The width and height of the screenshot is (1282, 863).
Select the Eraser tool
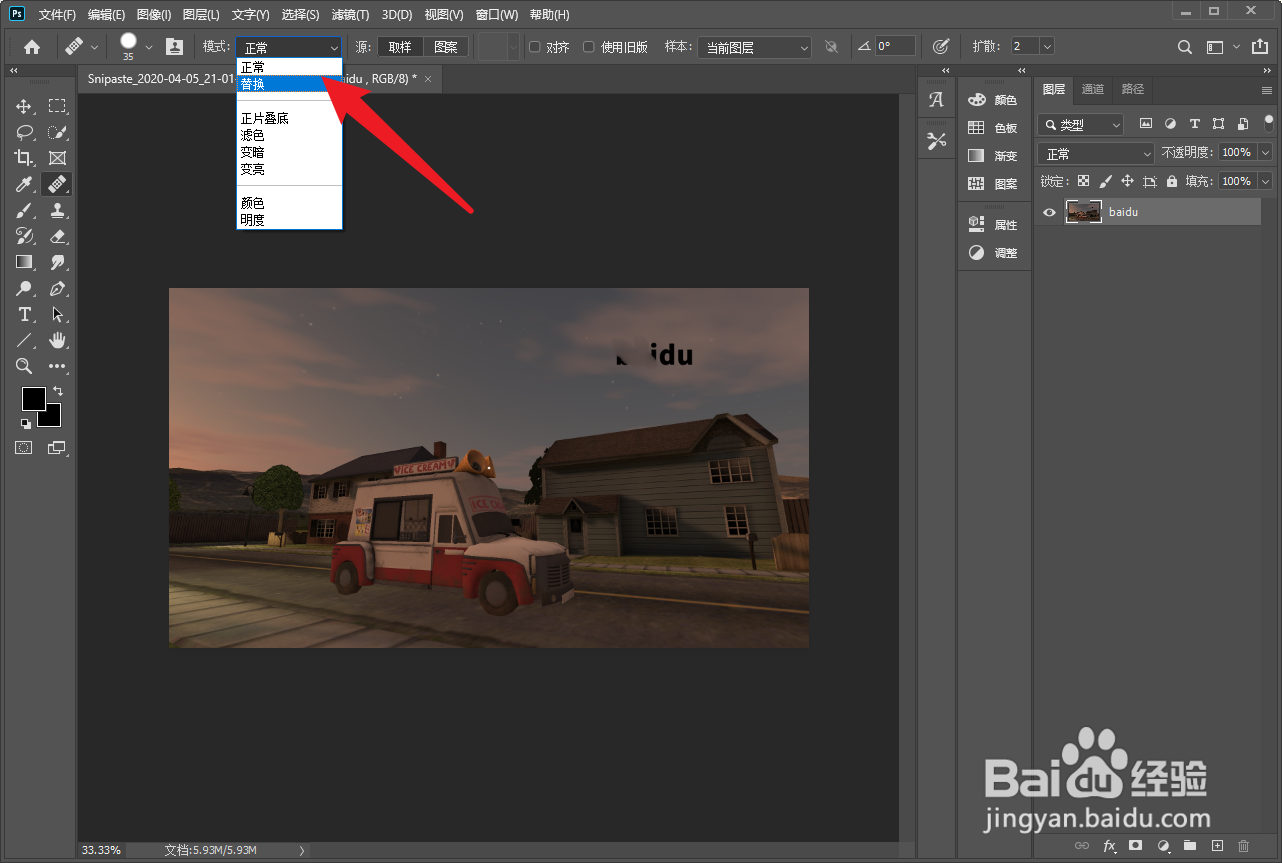(x=58, y=236)
